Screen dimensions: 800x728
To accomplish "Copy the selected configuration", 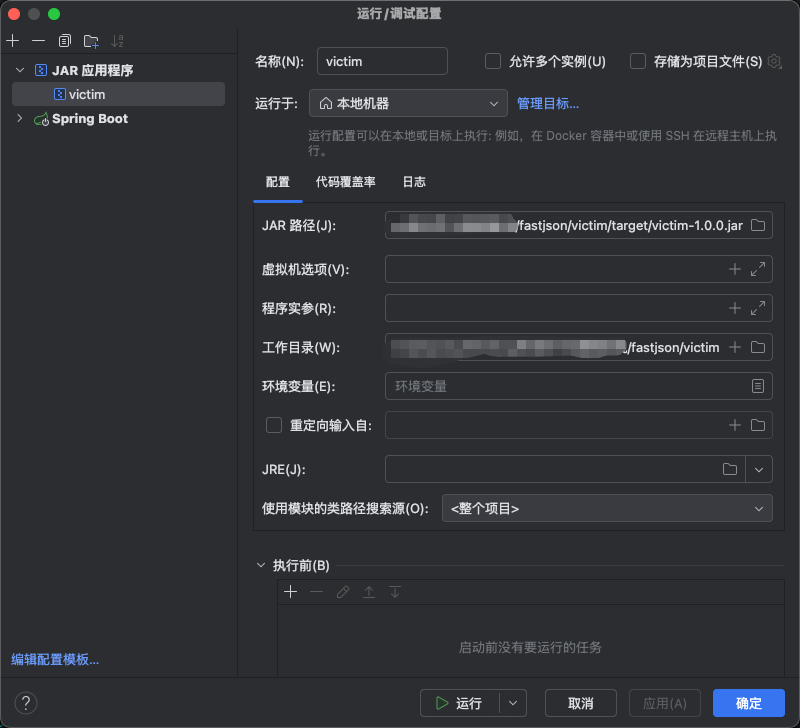I will pyautogui.click(x=64, y=41).
